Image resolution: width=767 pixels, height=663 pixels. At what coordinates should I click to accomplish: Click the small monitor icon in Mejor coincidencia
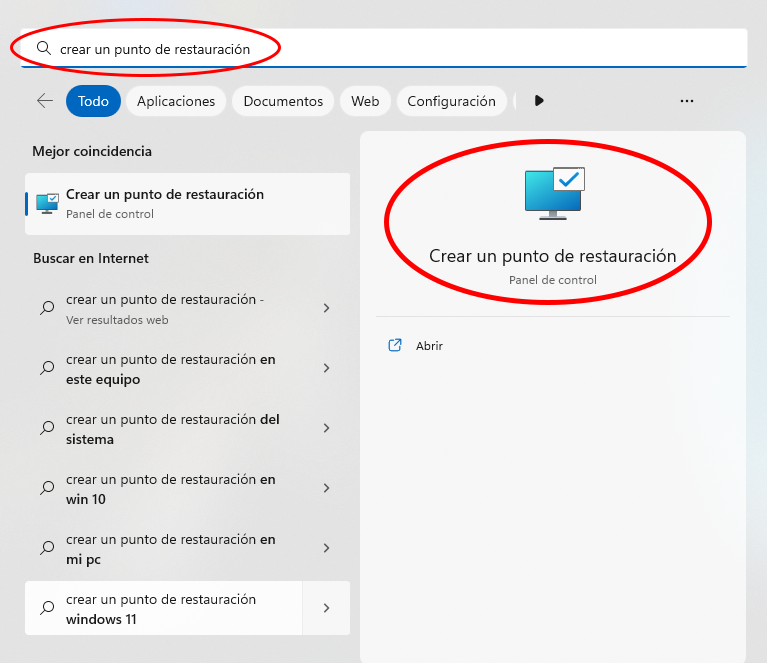[x=47, y=203]
